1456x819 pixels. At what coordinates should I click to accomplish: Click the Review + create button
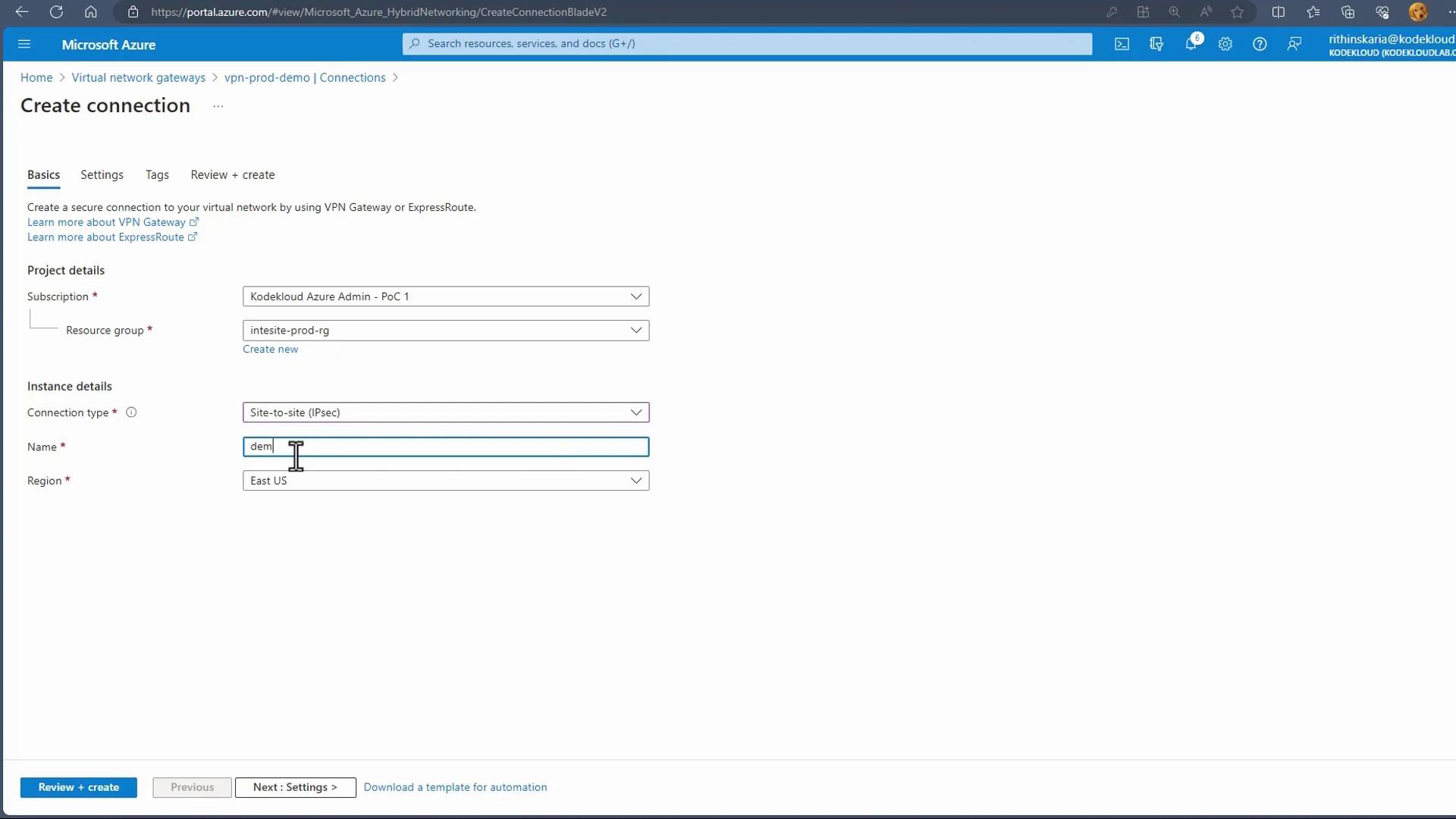(78, 787)
